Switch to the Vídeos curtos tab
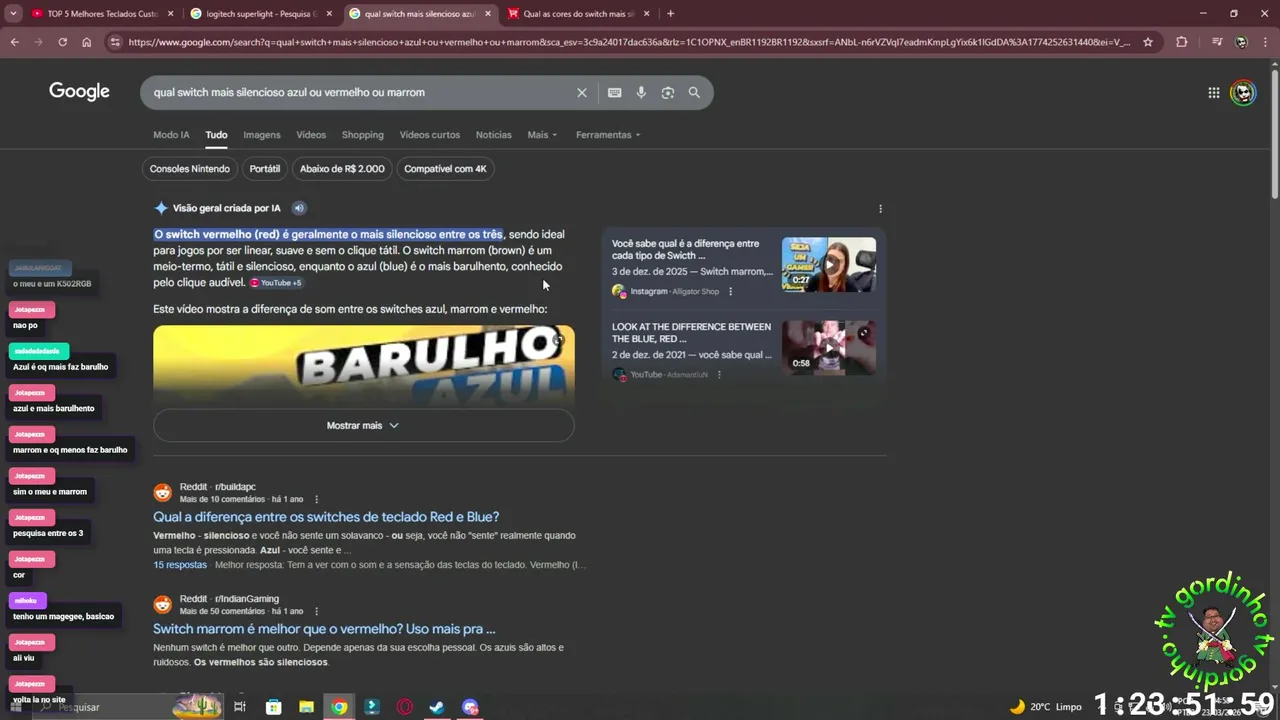 [x=430, y=135]
